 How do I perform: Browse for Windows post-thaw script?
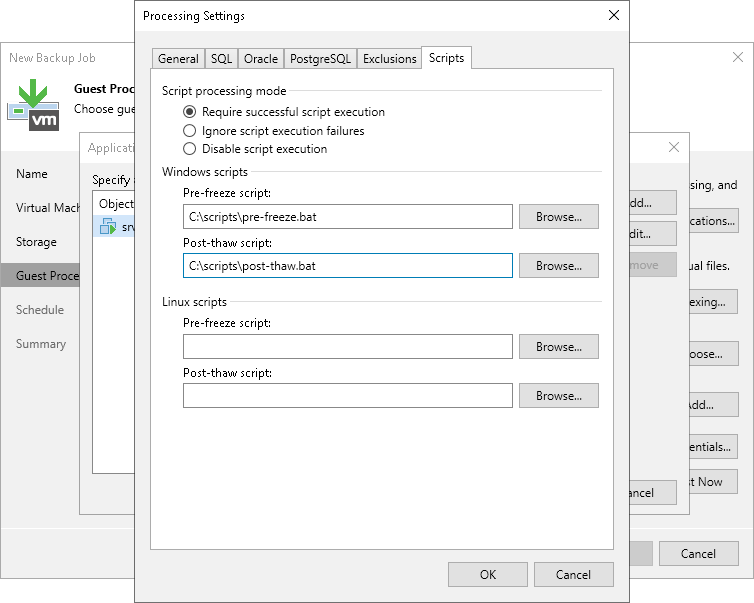558,266
